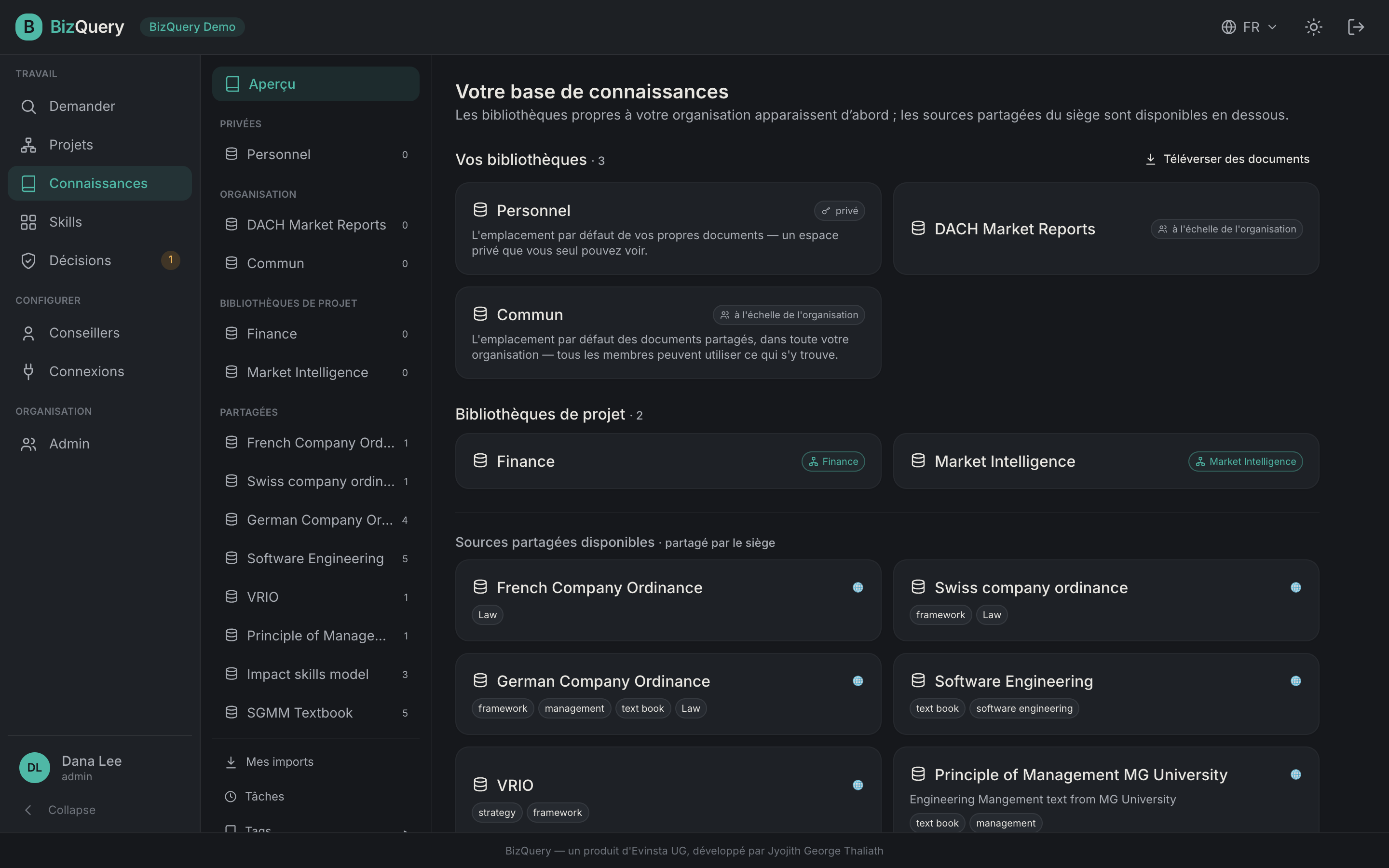Click the green Finance project tag
This screenshot has width=1389, height=868.
click(833, 461)
